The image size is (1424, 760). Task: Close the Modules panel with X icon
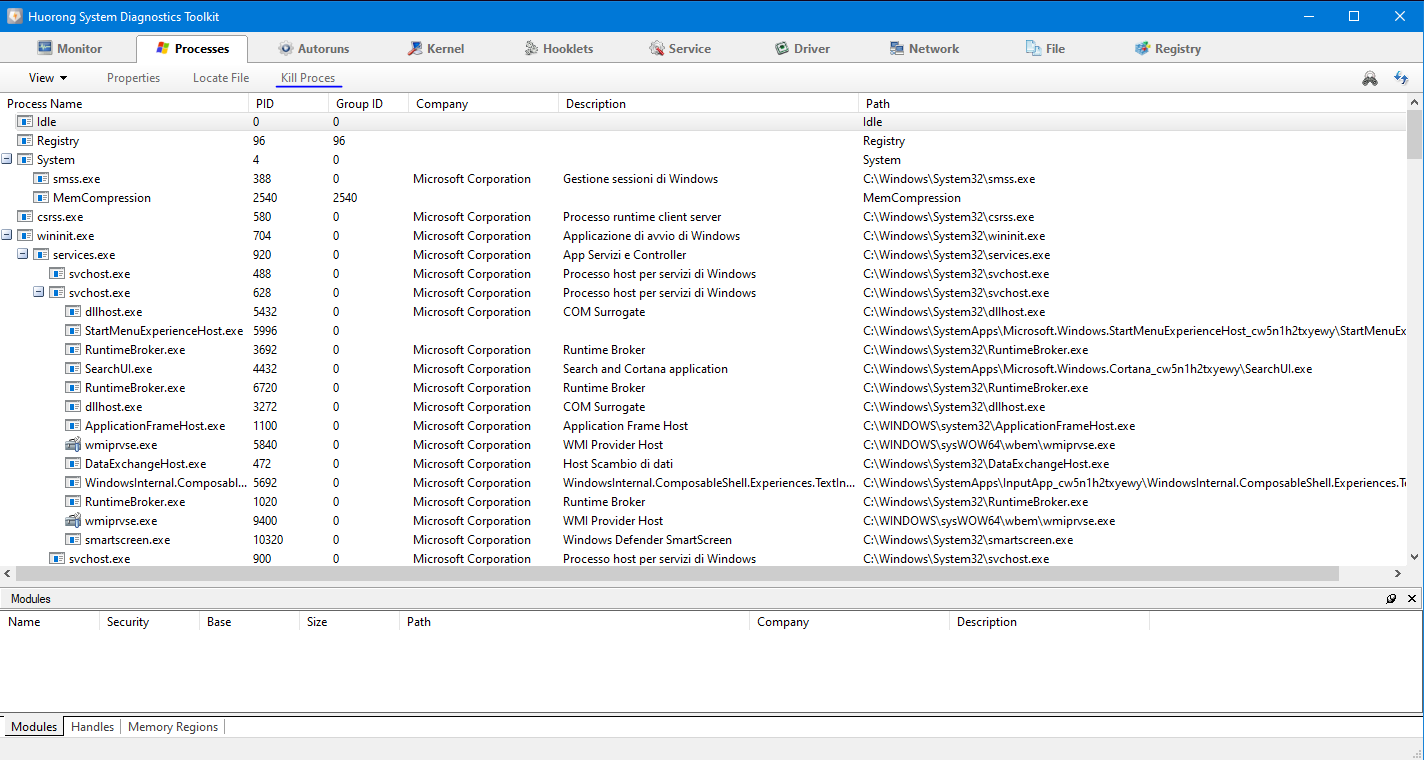coord(1412,599)
